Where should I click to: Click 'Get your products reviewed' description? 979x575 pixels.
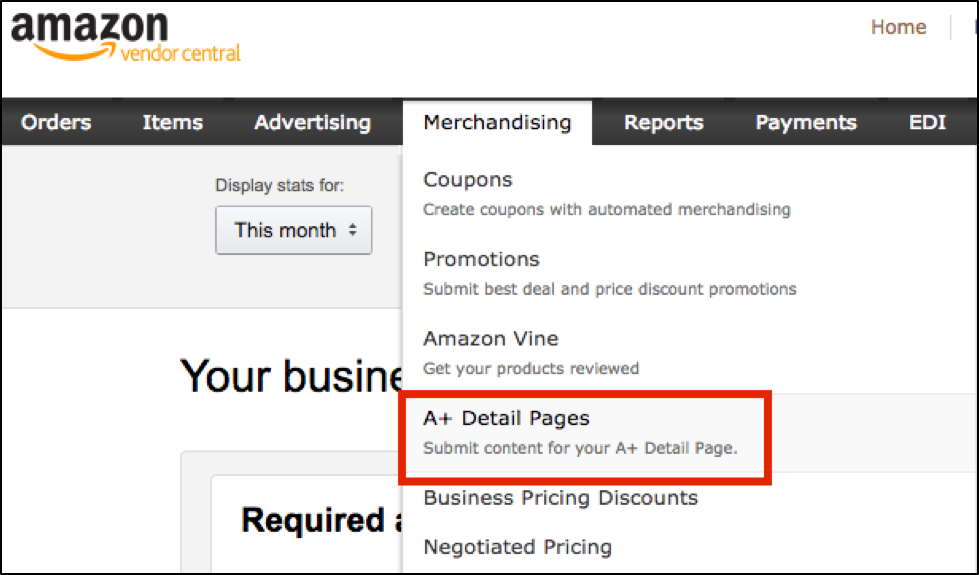click(x=531, y=368)
